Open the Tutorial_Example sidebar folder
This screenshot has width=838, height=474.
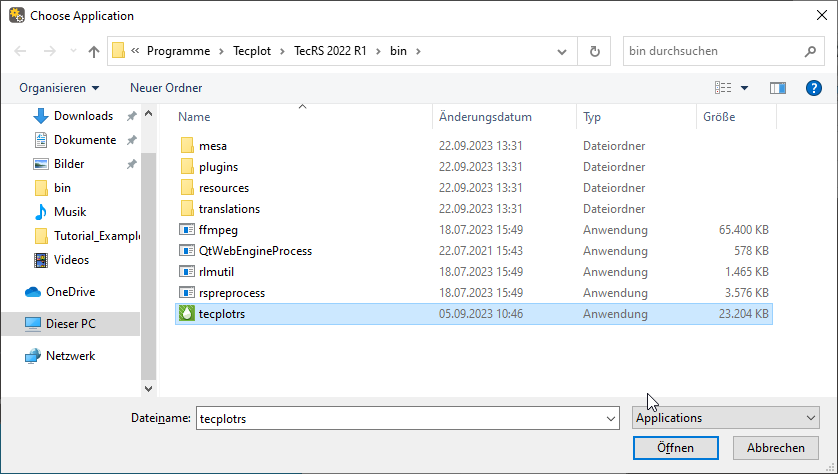(x=96, y=236)
